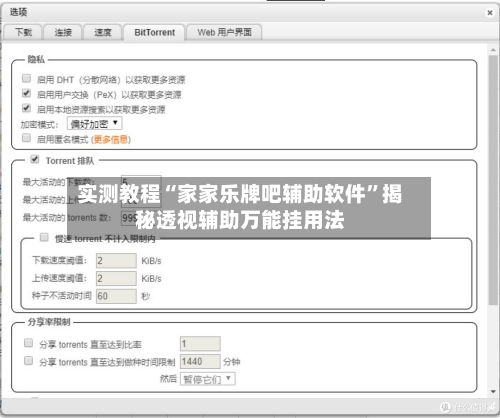Enable 分享 torrents 直至达到比率 checkbox
Screen dimensions: 500x418
point(29,343)
